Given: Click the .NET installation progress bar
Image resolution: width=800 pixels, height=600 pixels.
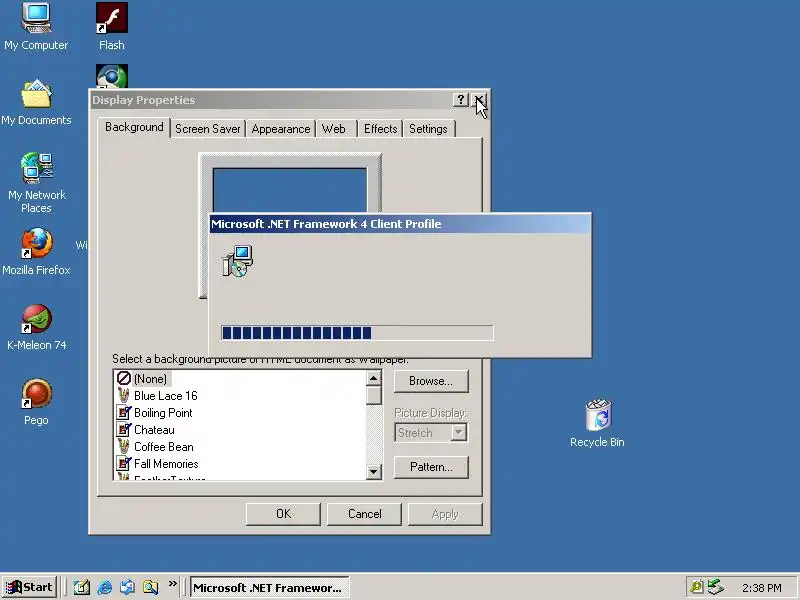Looking at the screenshot, I should click(x=357, y=333).
